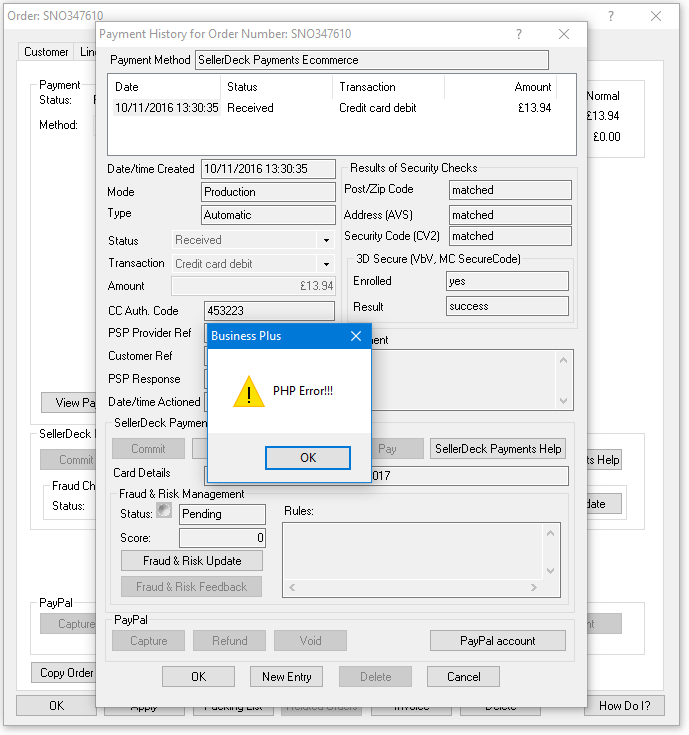
Task: Click the Fraud Status field showing Pending
Action: click(222, 514)
